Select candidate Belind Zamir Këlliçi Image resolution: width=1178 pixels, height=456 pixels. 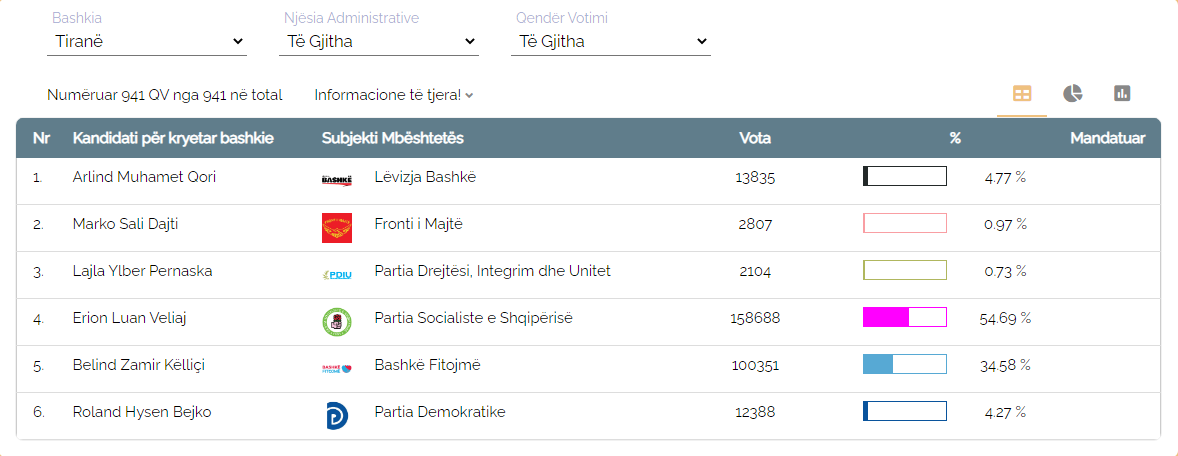[x=138, y=364]
